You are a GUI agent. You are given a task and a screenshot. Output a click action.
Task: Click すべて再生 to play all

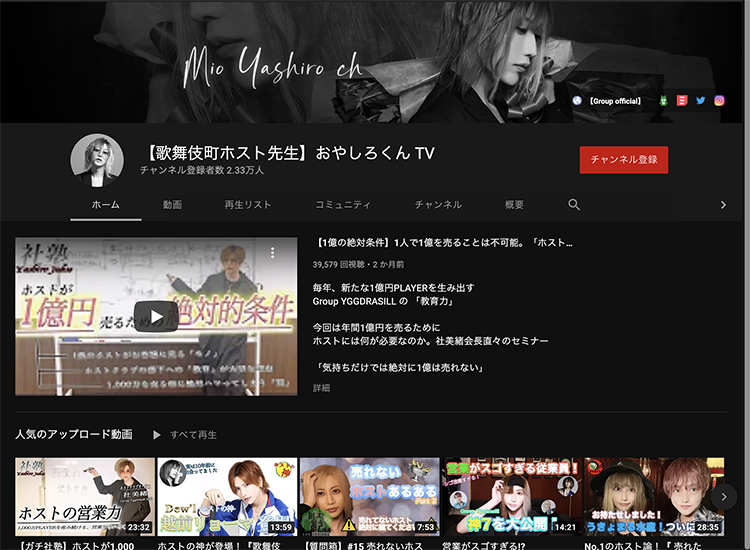[185, 435]
